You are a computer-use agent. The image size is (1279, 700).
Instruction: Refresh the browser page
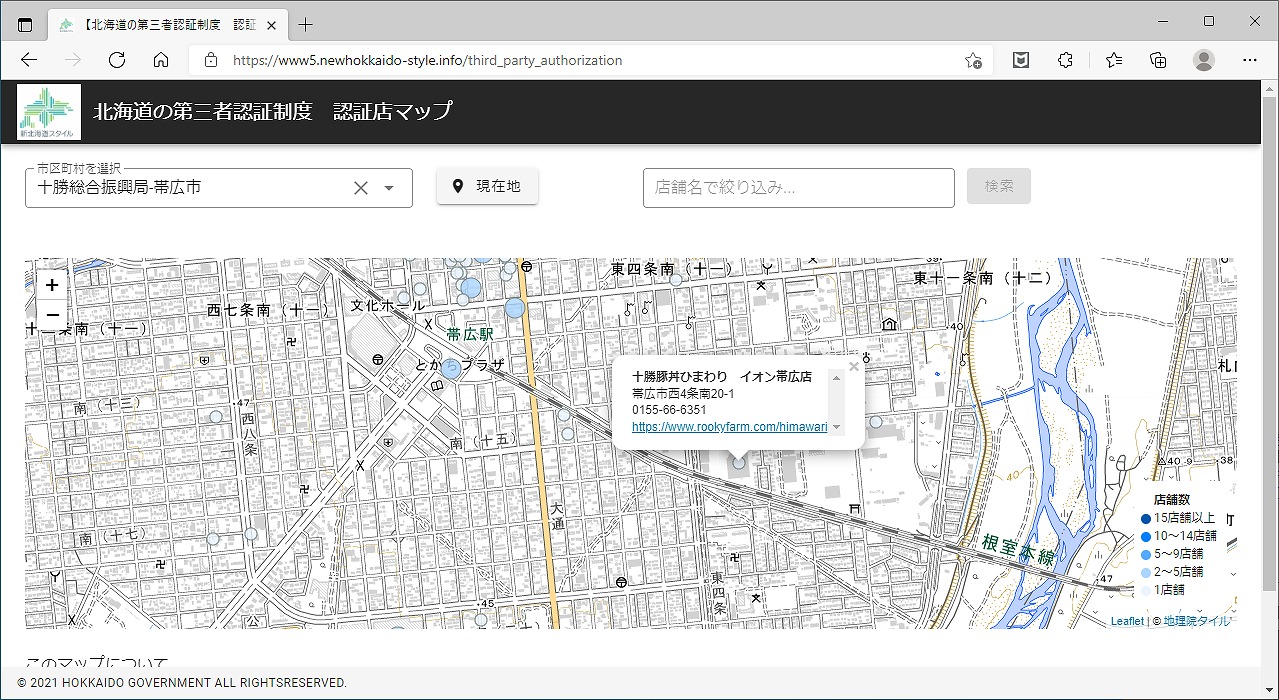(x=117, y=60)
